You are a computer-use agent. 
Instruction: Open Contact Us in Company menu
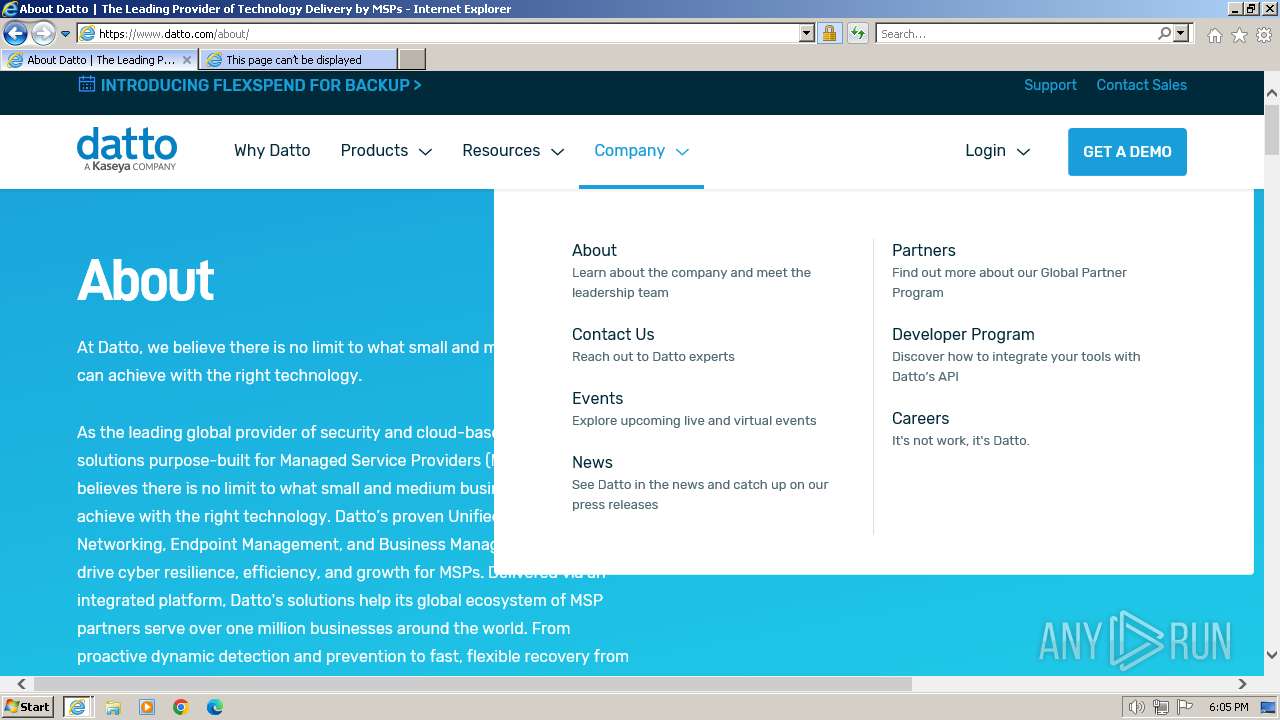coord(613,334)
